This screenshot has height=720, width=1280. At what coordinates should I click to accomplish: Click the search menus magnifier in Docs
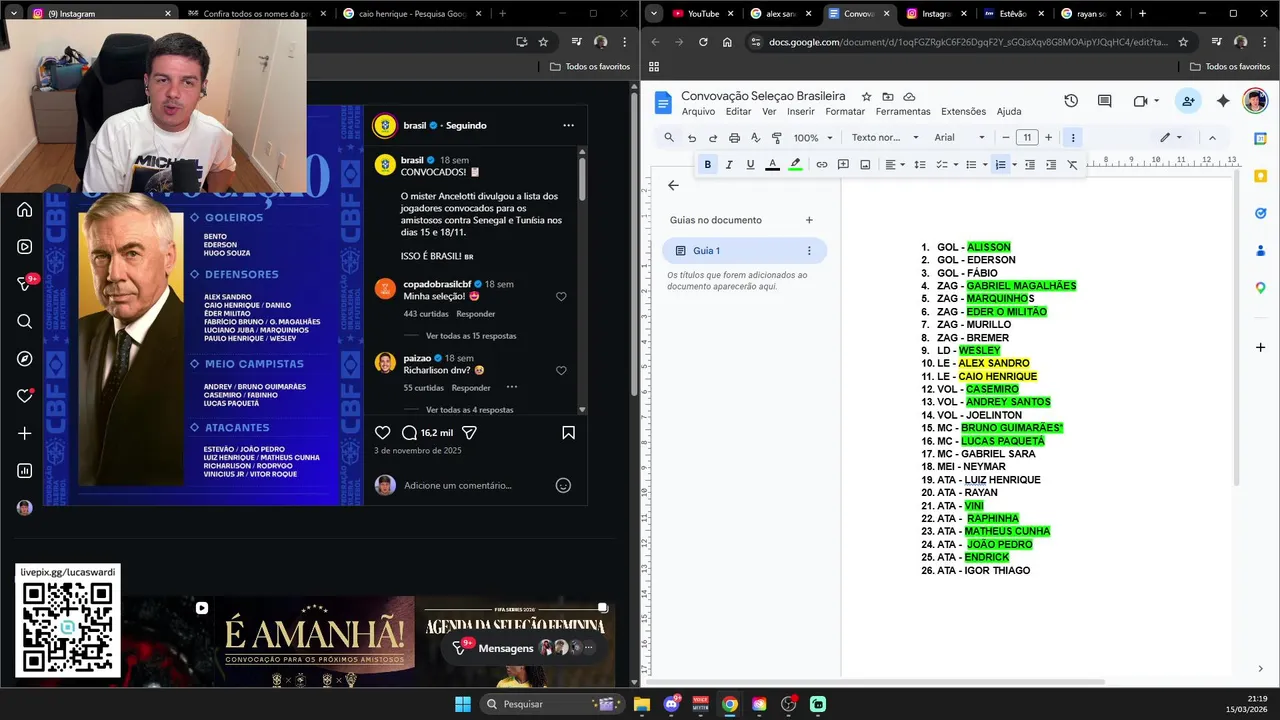click(x=669, y=137)
